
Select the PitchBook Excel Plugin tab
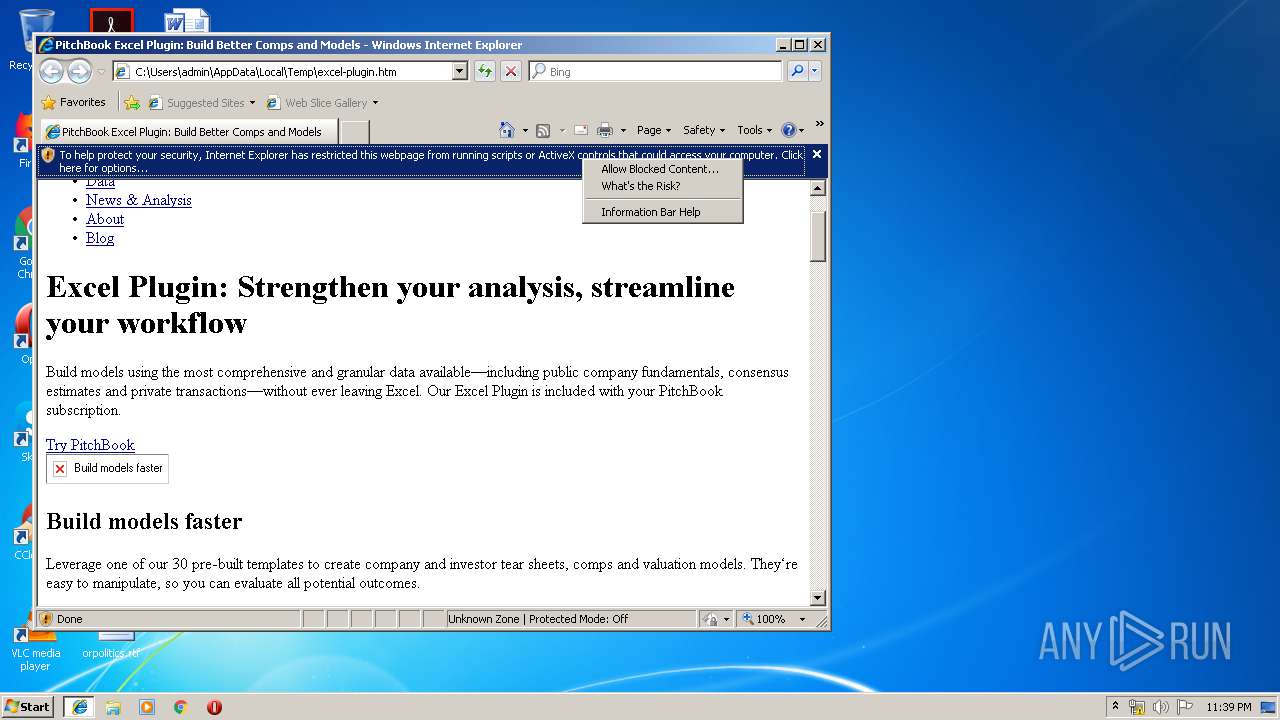[x=187, y=132]
